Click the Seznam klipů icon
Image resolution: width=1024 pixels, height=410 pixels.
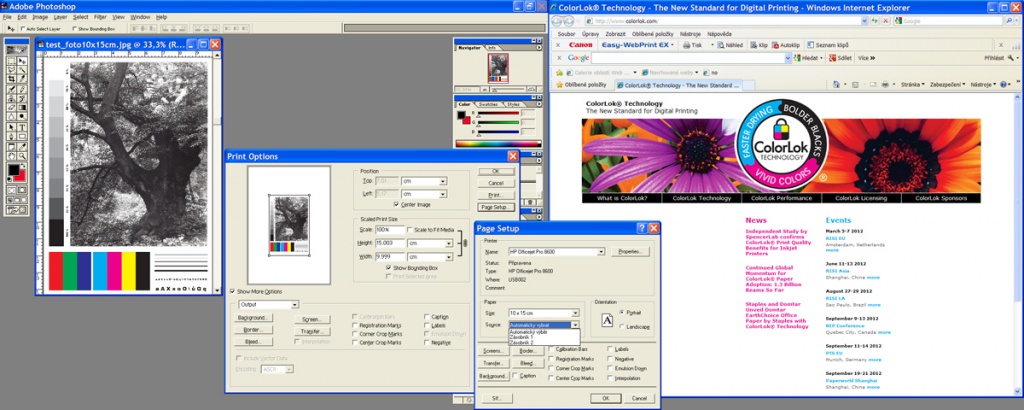point(810,45)
